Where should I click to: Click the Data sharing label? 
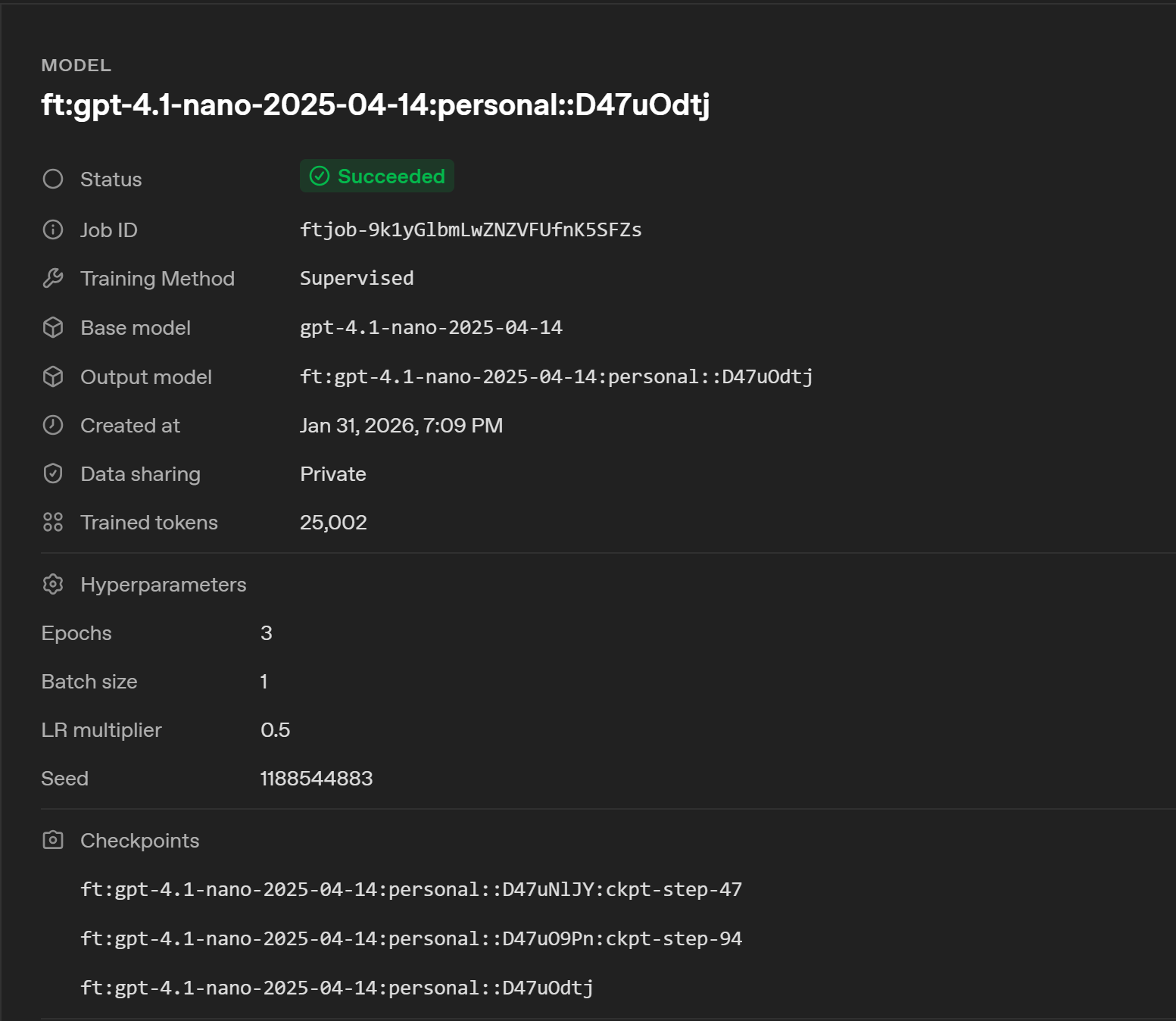point(141,474)
